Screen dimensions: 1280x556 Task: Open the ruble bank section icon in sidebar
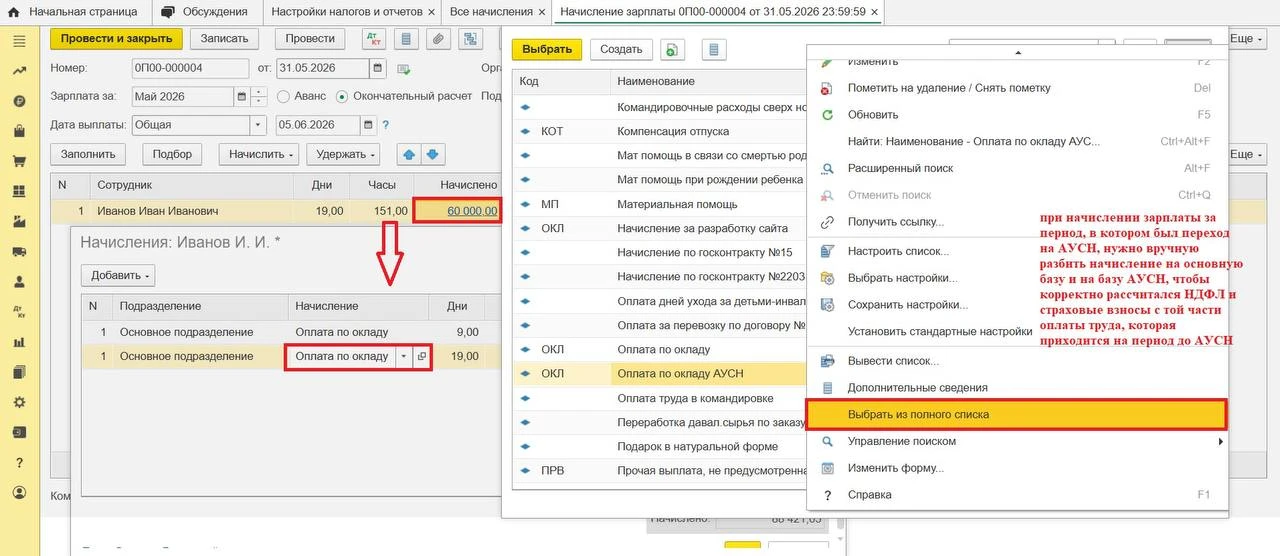tap(19, 101)
